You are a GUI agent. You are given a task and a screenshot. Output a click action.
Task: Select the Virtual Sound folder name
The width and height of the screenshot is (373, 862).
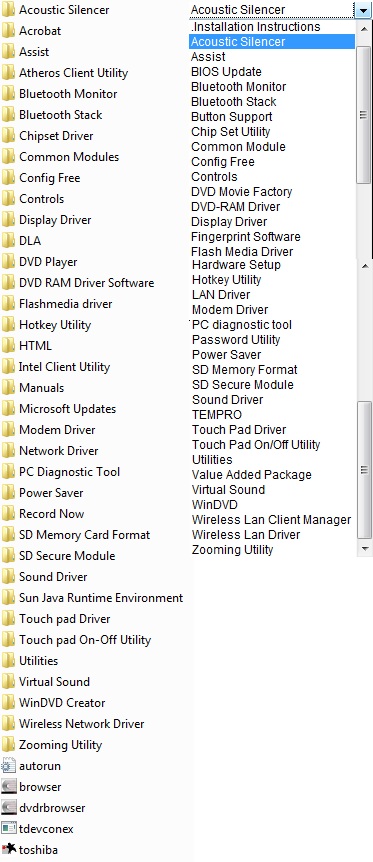click(54, 682)
